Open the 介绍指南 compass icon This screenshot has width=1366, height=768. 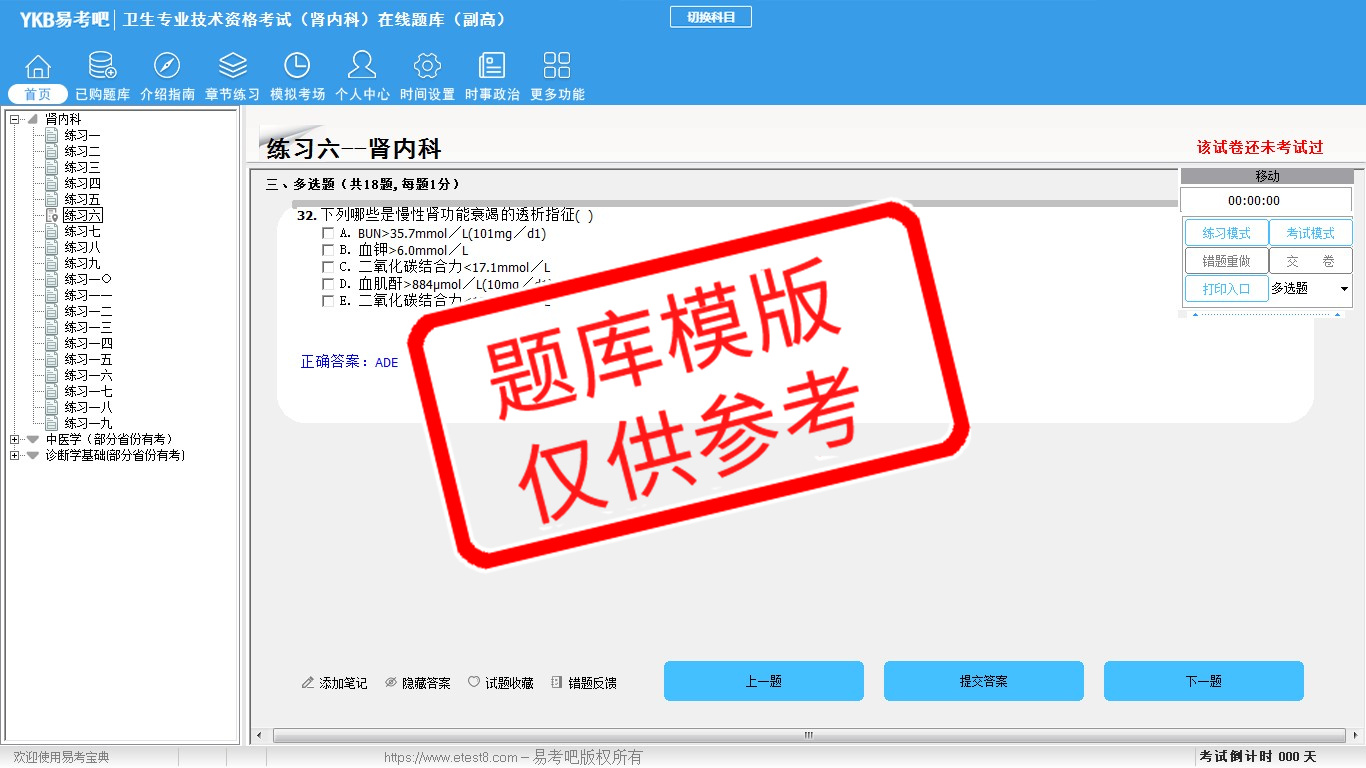pos(167,67)
